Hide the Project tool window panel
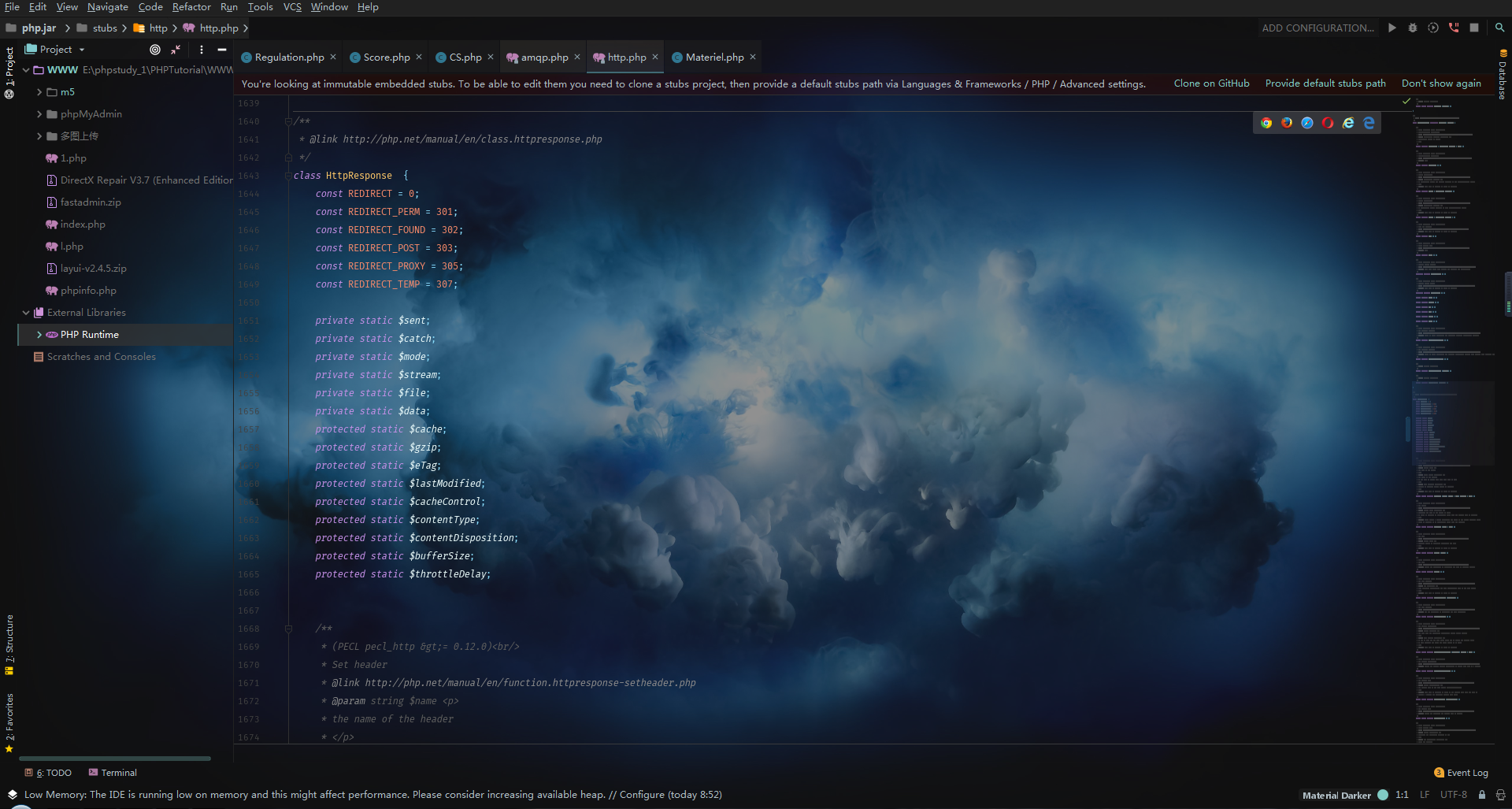Image resolution: width=1512 pixels, height=809 pixels. [x=224, y=49]
